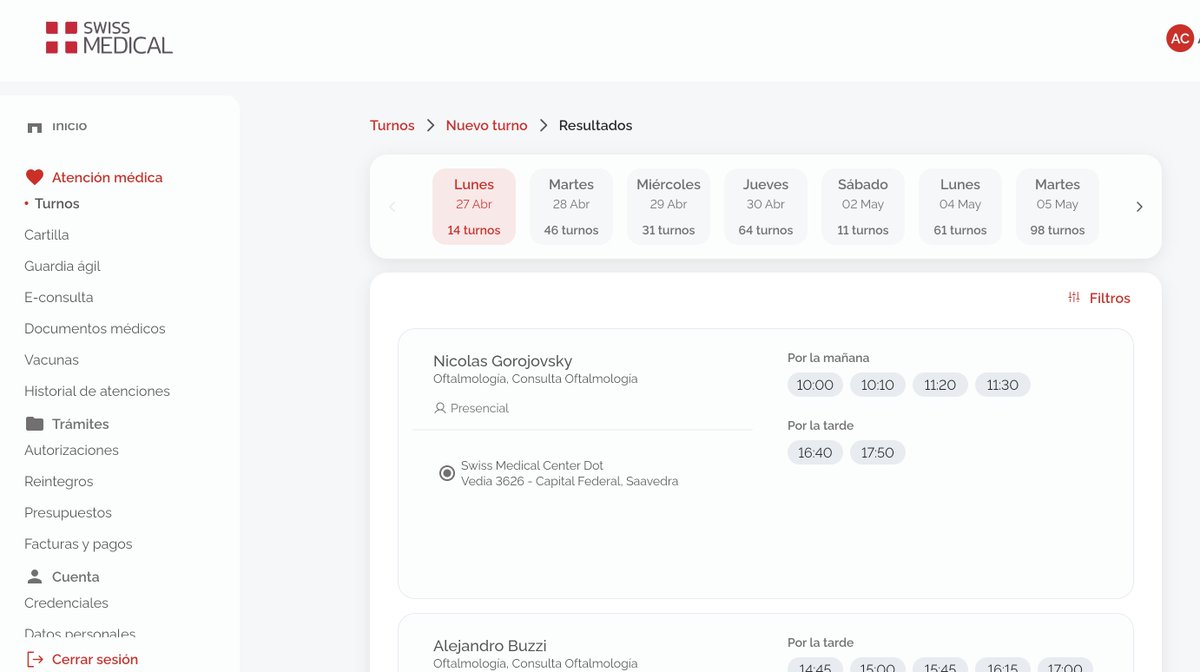Click the Trámites folder icon
Screen dimensions: 1200x672
coord(34,424)
